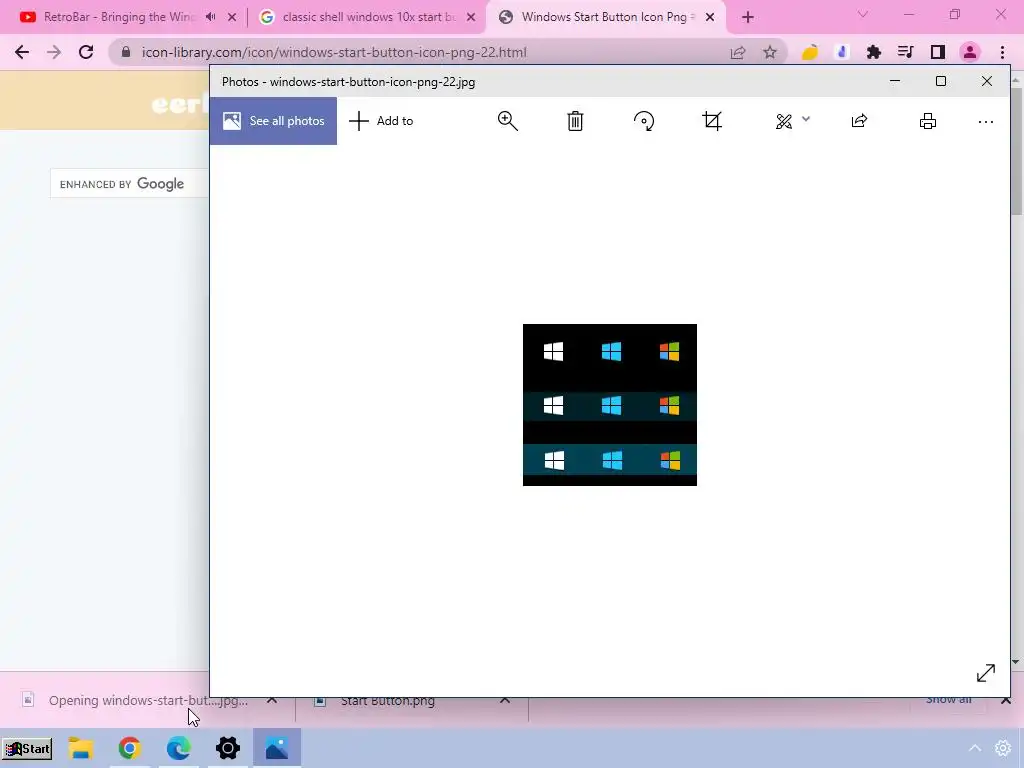Share the photo using the share icon
1024x768 pixels.
[859, 121]
